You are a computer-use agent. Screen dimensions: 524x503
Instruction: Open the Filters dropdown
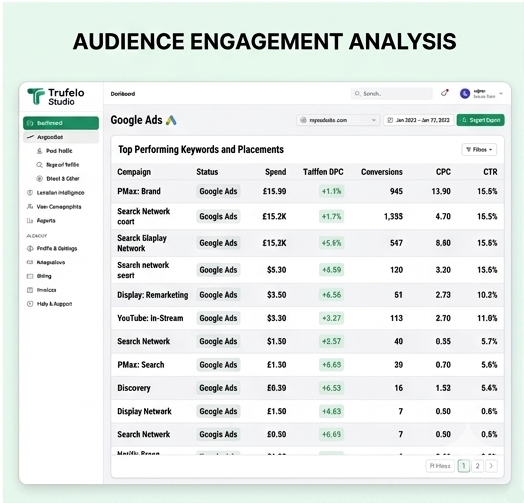click(x=479, y=150)
